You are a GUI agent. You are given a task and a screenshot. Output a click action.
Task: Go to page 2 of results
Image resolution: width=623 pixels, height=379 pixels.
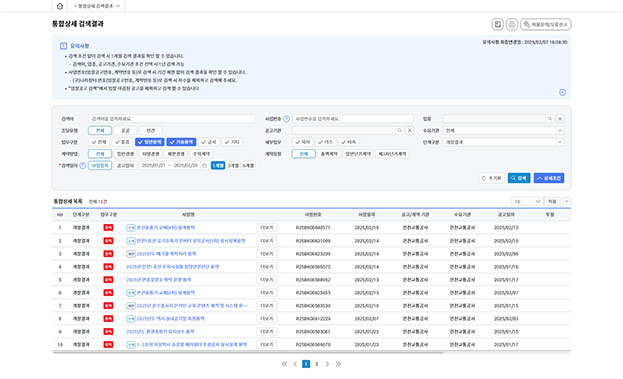[317, 364]
